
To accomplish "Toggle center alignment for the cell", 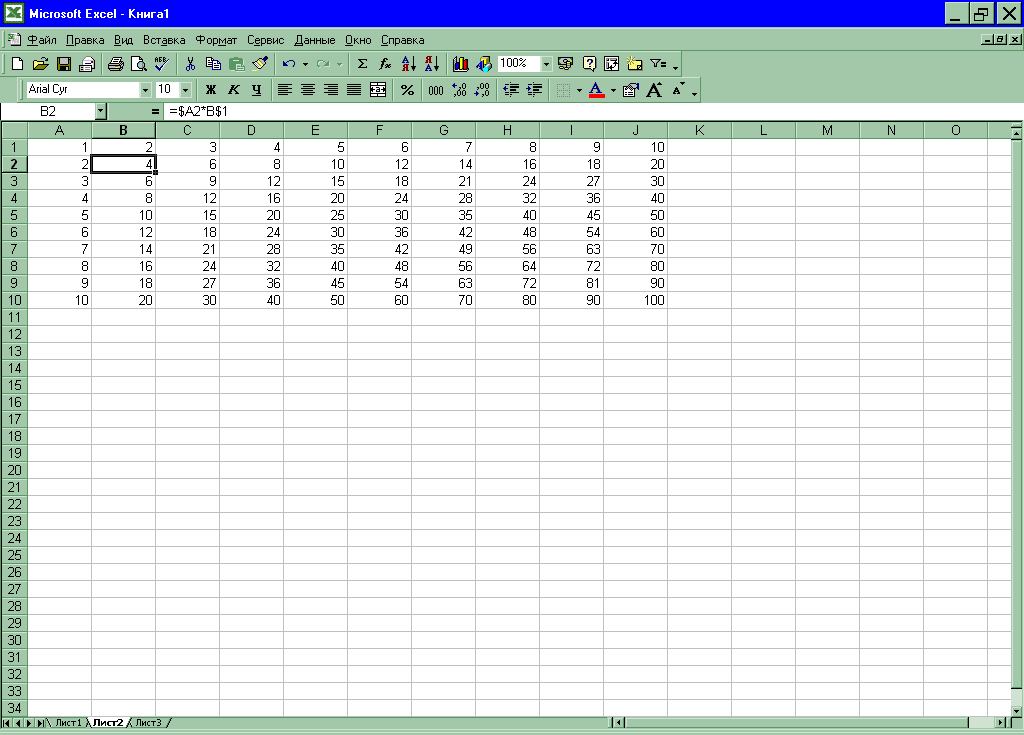I will (308, 90).
